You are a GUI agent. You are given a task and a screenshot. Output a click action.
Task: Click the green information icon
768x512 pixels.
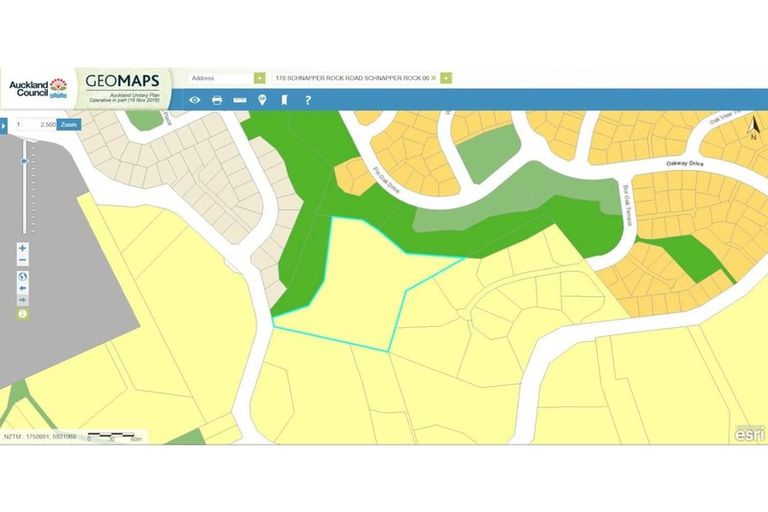23,314
